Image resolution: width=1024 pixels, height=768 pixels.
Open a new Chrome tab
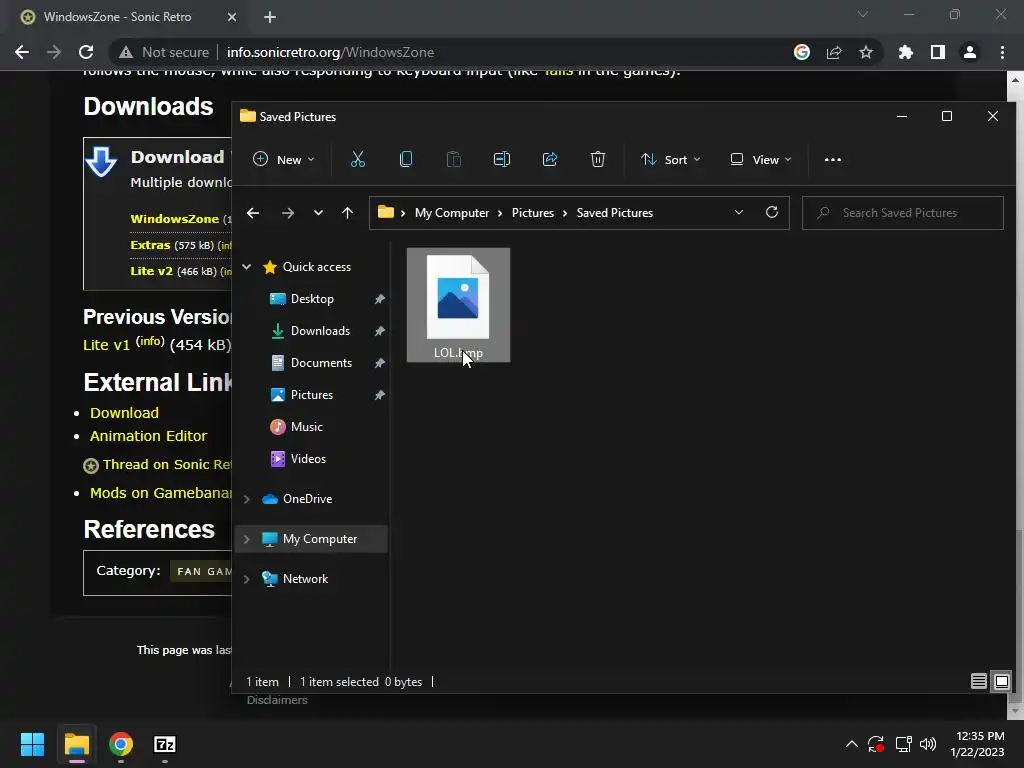[270, 17]
